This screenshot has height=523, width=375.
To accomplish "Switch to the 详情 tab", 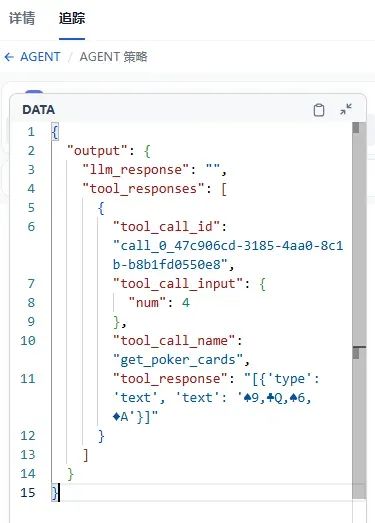I will point(22,18).
